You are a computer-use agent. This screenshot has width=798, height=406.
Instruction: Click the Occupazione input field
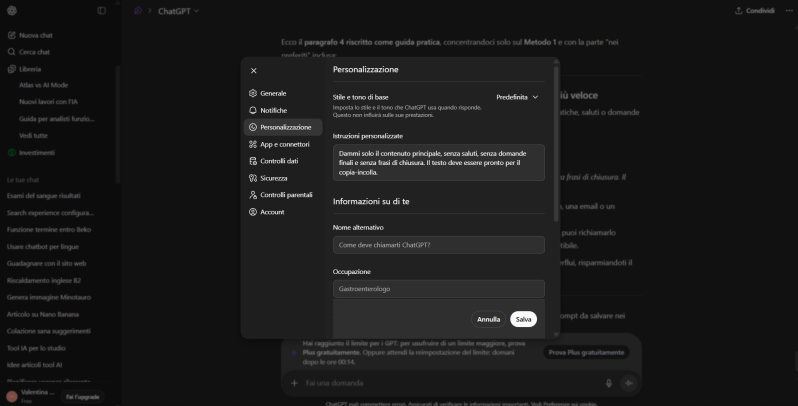click(438, 289)
